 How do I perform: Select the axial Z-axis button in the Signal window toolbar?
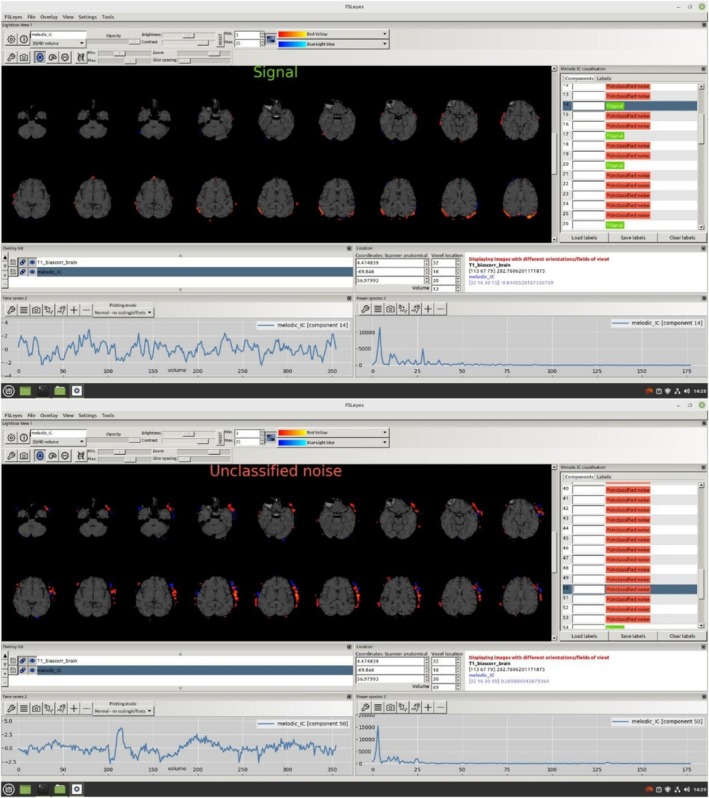point(40,58)
